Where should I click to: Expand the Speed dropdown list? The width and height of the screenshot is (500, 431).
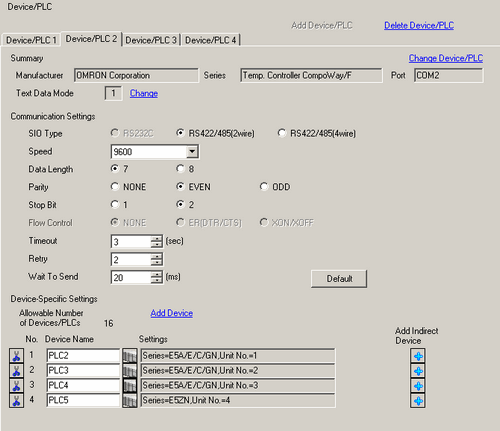pyautogui.click(x=192, y=152)
